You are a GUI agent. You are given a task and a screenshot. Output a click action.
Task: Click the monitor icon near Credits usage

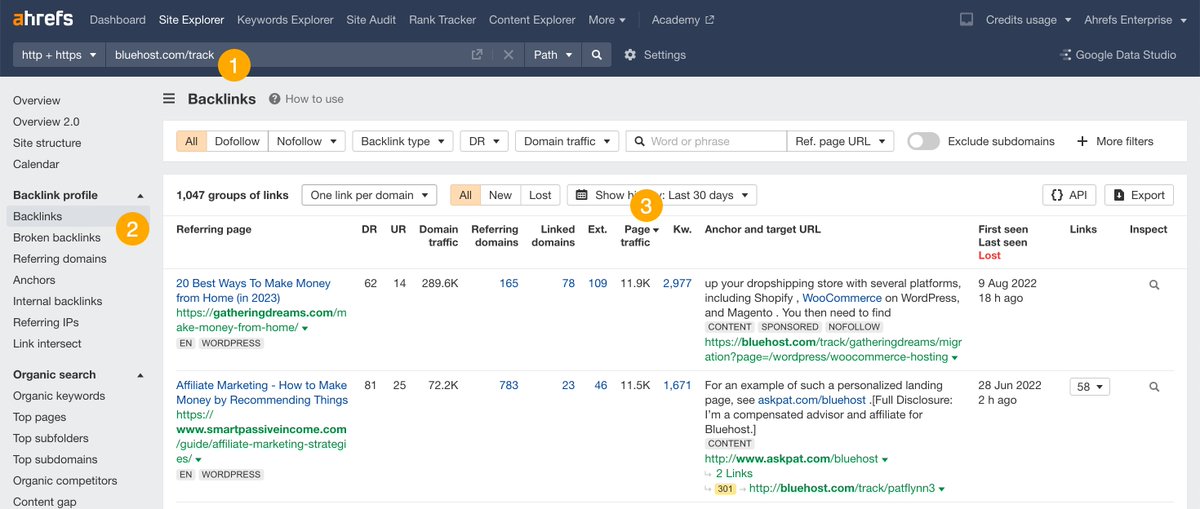(x=966, y=20)
